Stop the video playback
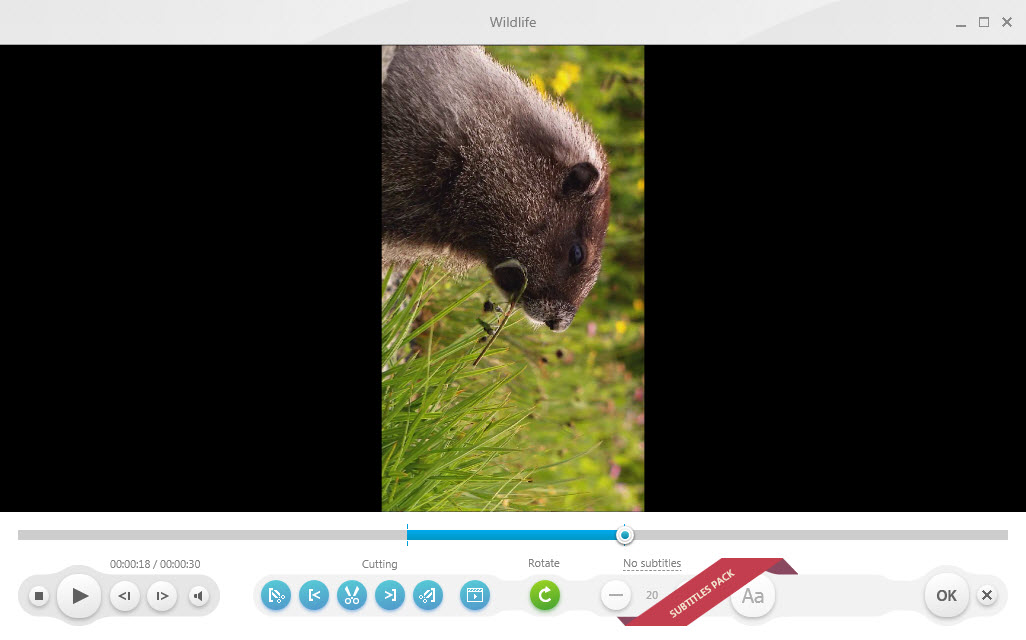Viewport: 1026px width, 640px height. pyautogui.click(x=39, y=596)
